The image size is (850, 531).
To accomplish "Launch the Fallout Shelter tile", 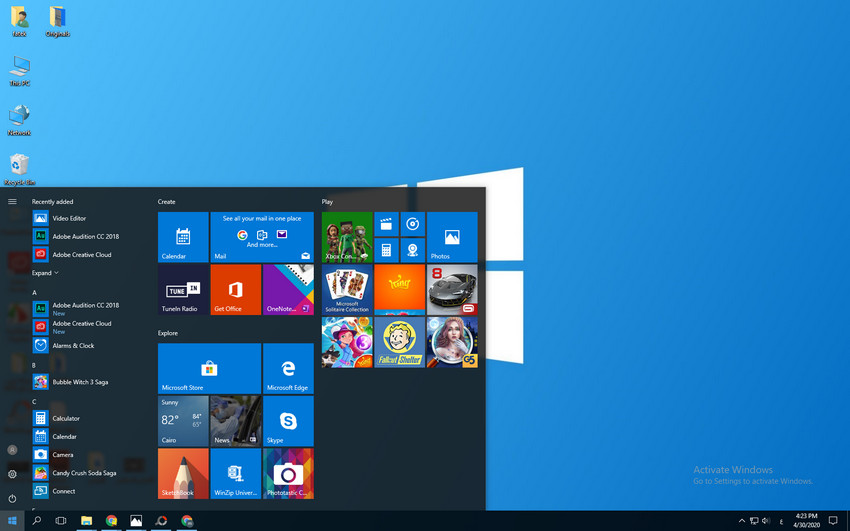I will tap(400, 342).
